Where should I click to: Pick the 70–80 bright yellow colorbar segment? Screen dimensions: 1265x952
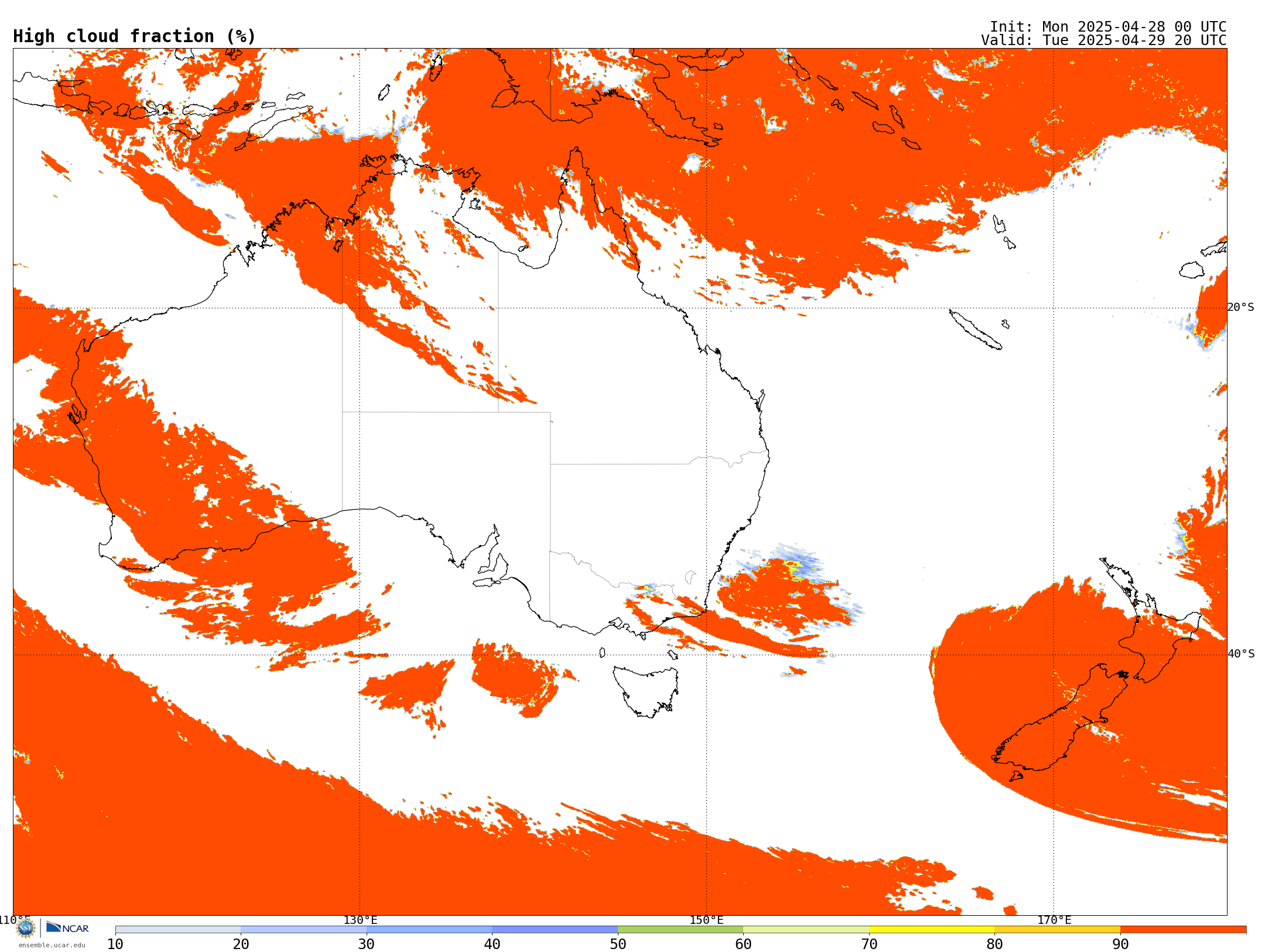tap(932, 930)
